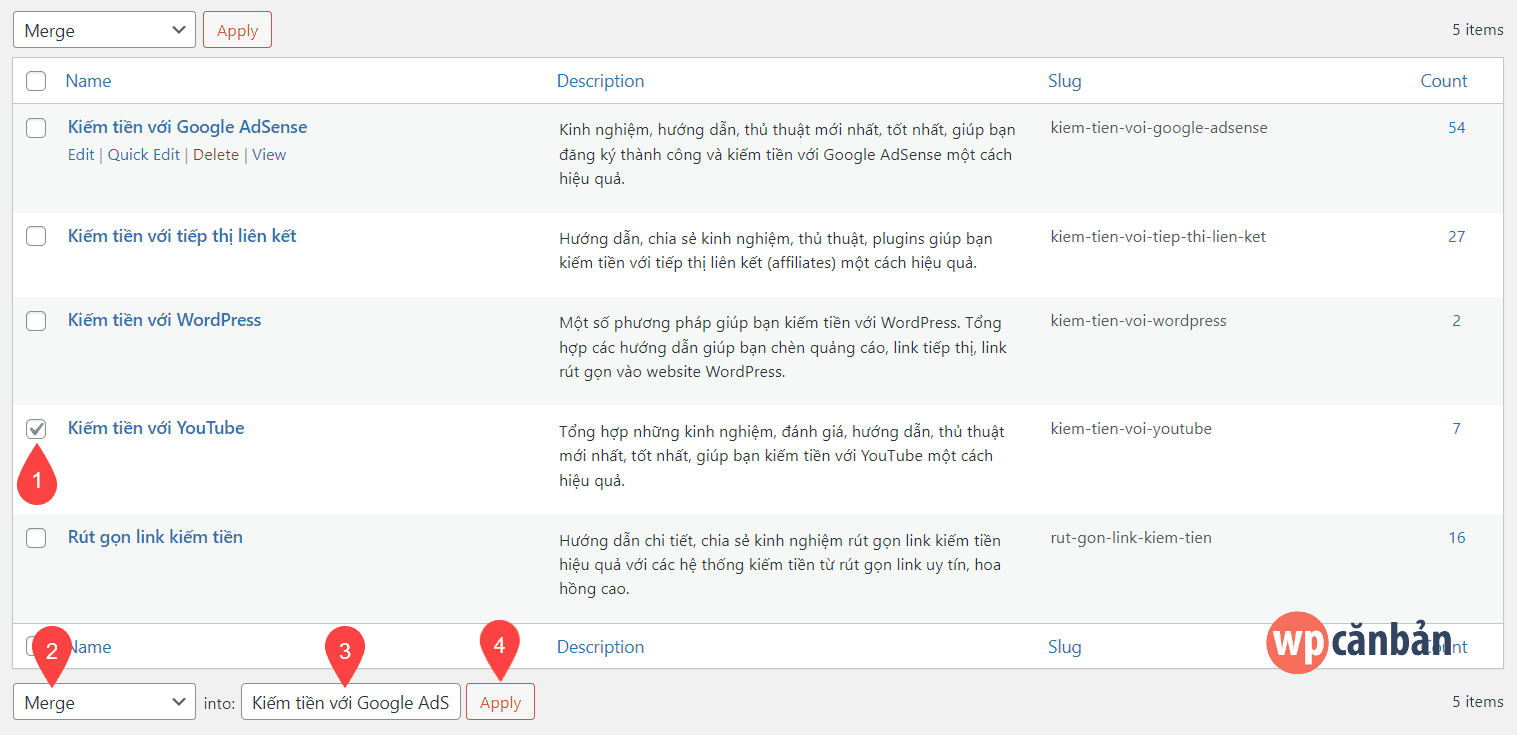1517x735 pixels.
Task: Click the YouTube category description text
Action: pos(782,456)
